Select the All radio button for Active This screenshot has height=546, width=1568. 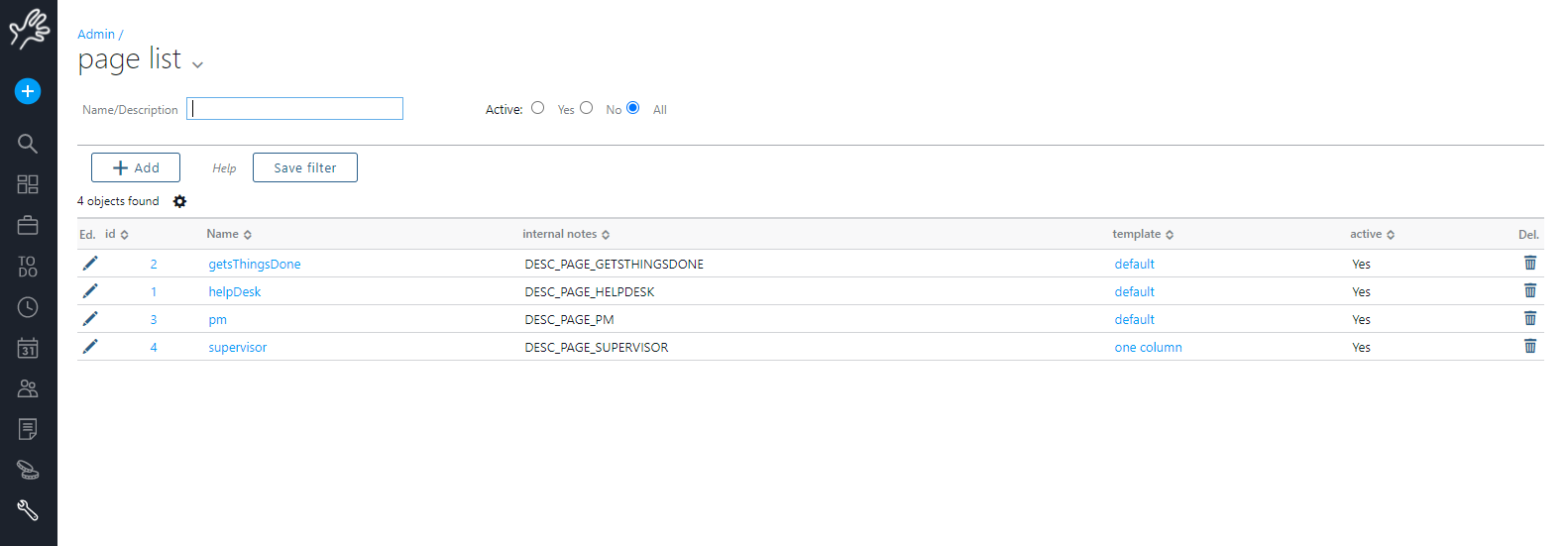(633, 108)
